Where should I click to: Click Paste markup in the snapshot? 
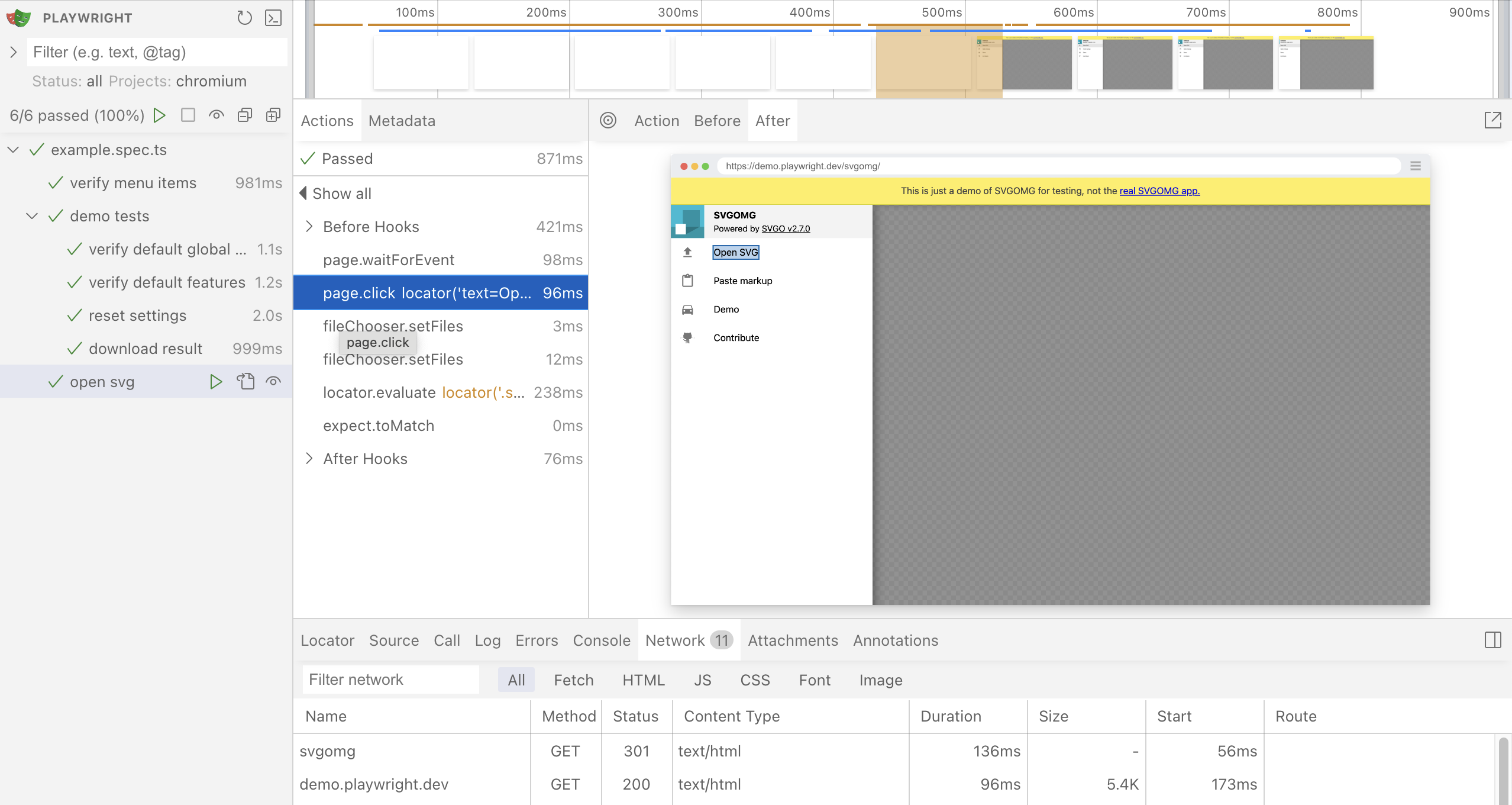pyautogui.click(x=742, y=281)
